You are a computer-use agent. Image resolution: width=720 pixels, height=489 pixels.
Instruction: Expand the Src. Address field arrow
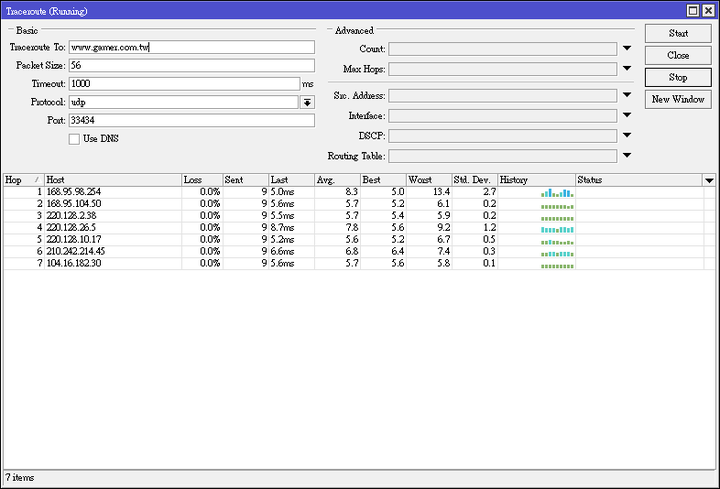pos(627,95)
